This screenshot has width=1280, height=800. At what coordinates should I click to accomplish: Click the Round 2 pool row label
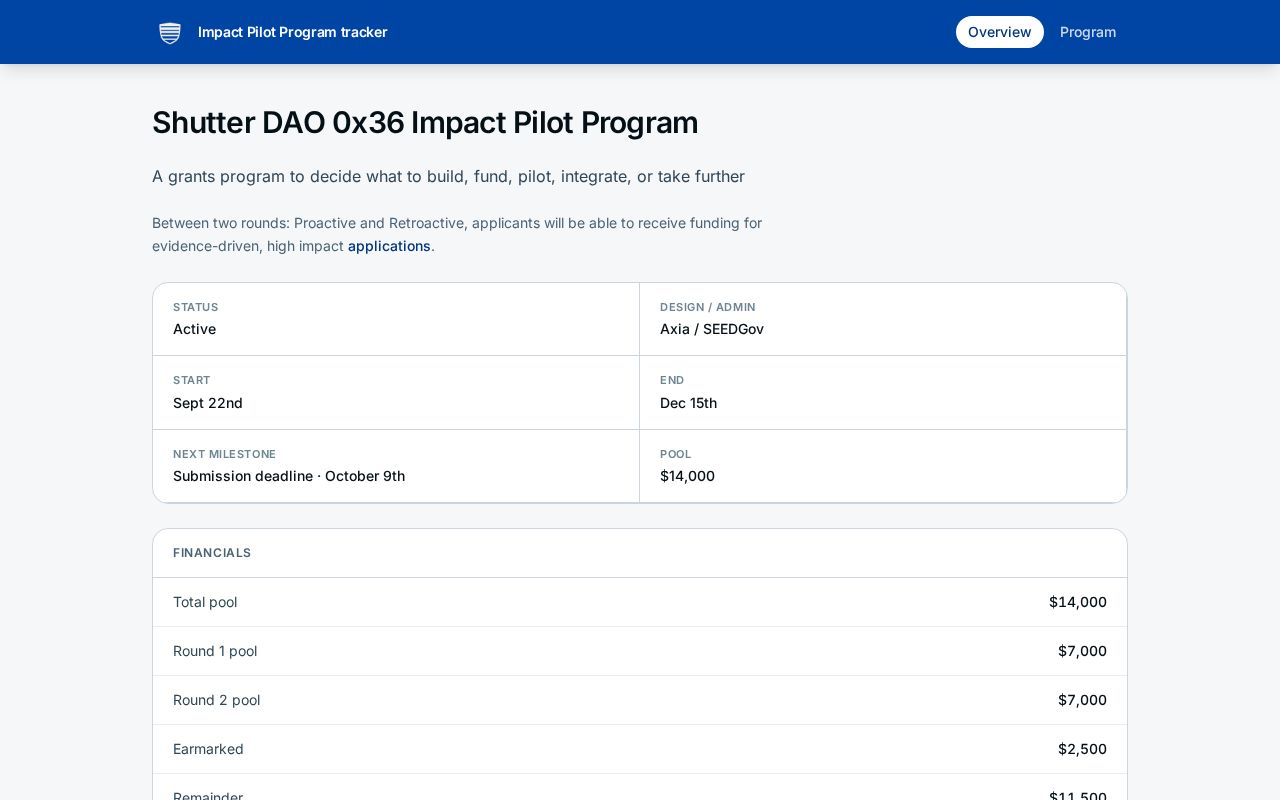pos(216,700)
